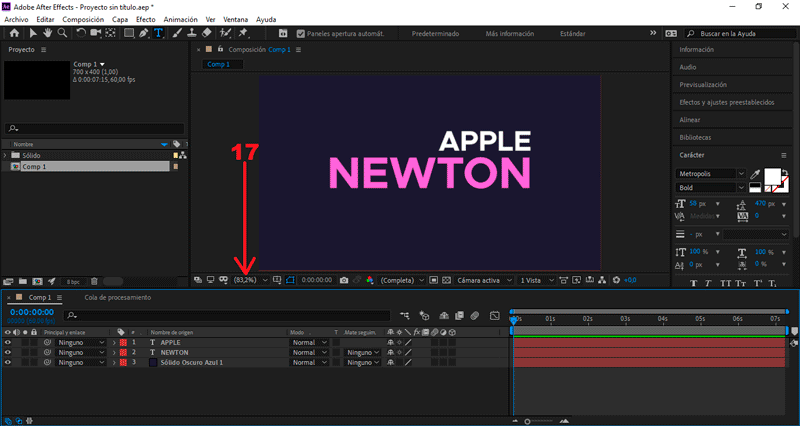Select the Selection arrow tool
Viewport: 800px width, 426px height.
pos(33,33)
